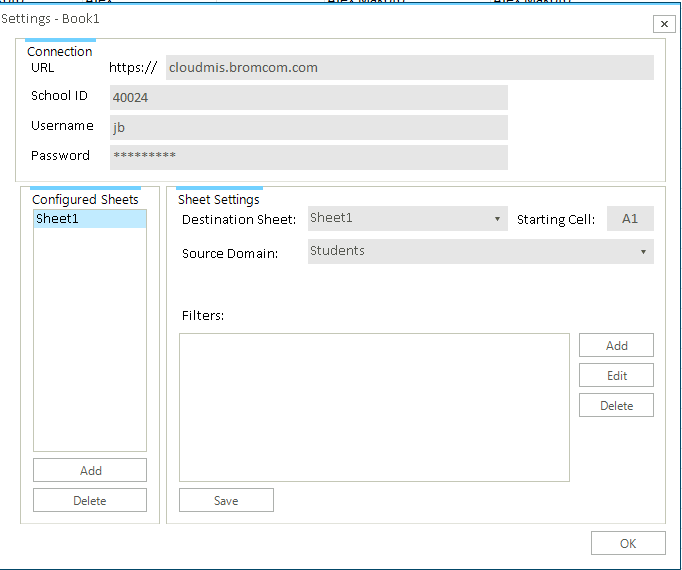Viewport: 682px width, 570px height.
Task: Close the Settings - Book1 dialog
Action: [664, 24]
